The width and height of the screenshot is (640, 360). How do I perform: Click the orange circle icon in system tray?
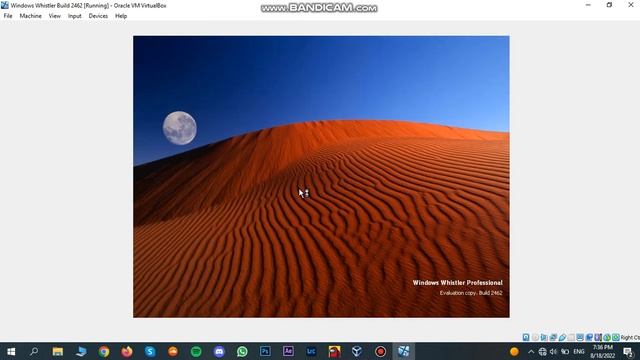click(514, 351)
